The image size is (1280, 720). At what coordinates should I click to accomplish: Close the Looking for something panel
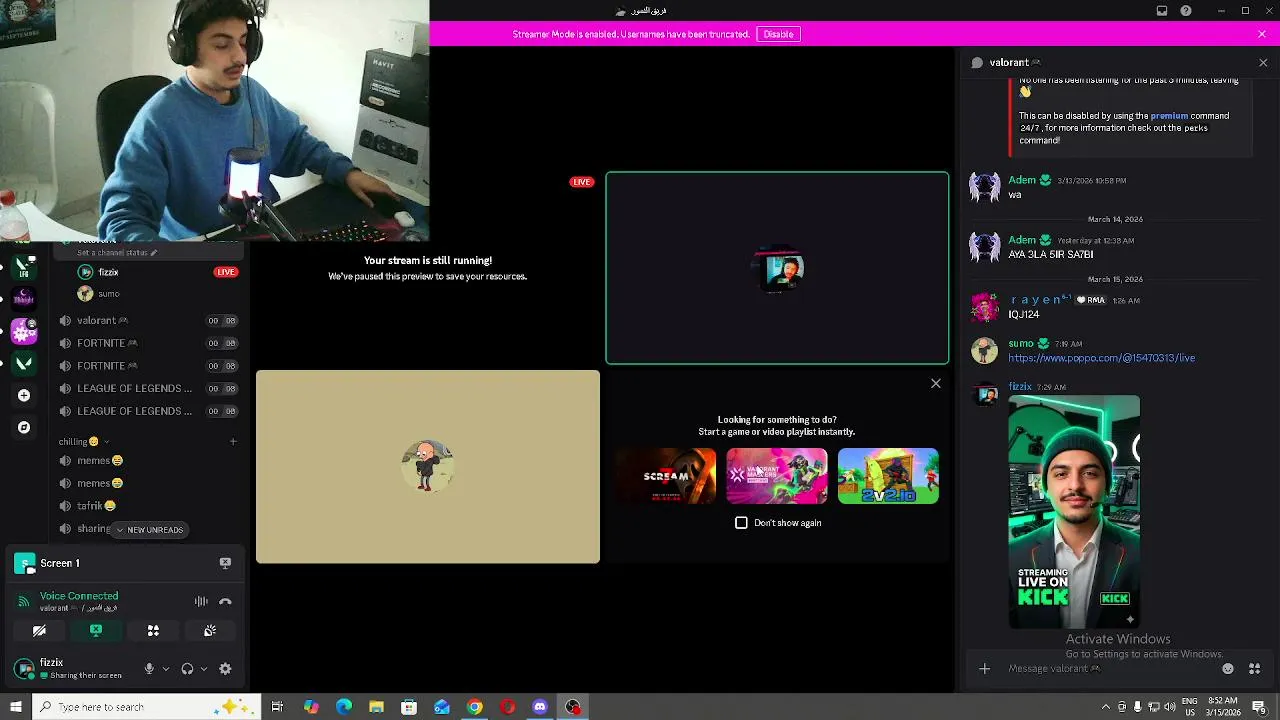coord(936,384)
